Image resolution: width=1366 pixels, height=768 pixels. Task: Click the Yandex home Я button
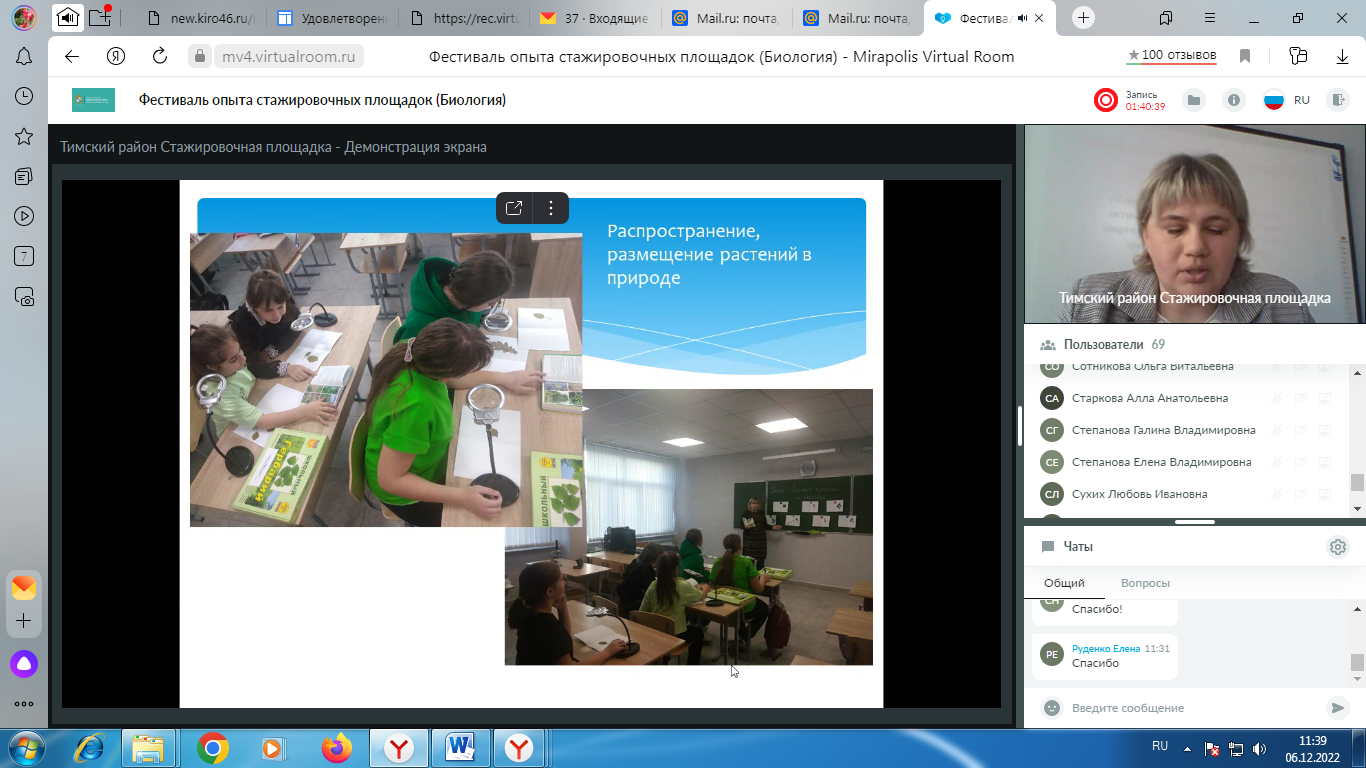(x=116, y=56)
